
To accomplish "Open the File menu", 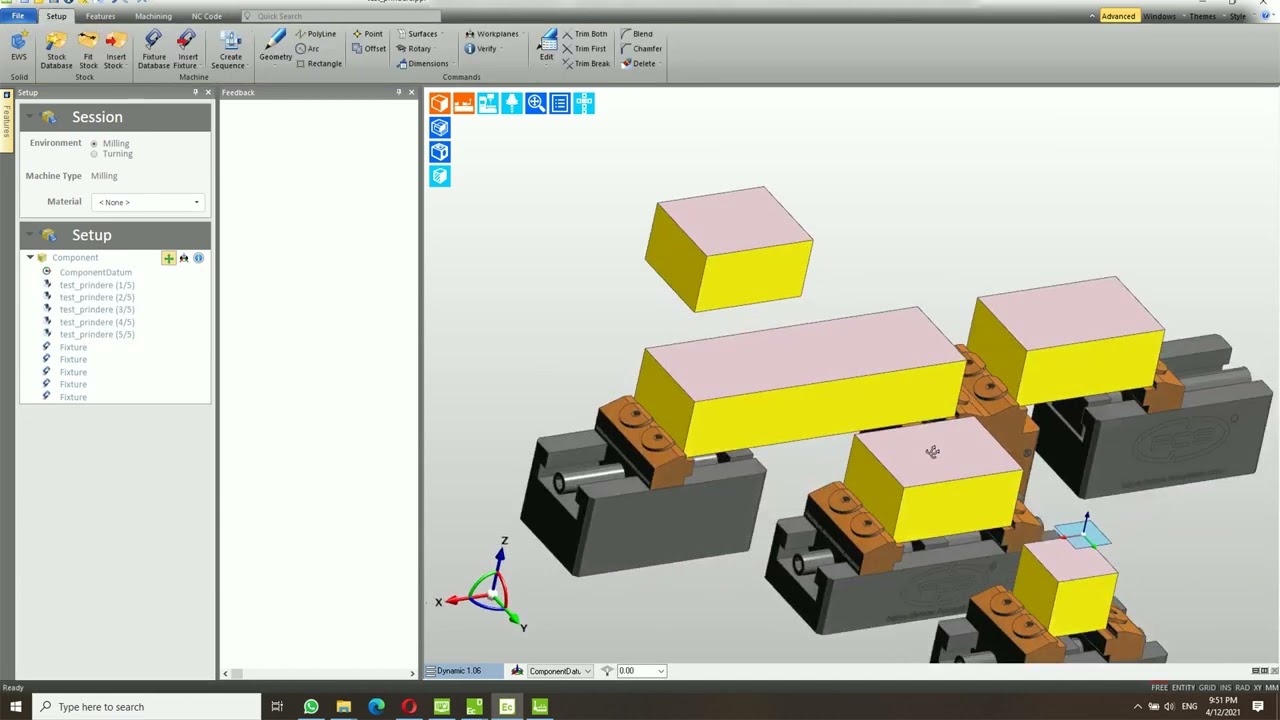I will [x=18, y=16].
